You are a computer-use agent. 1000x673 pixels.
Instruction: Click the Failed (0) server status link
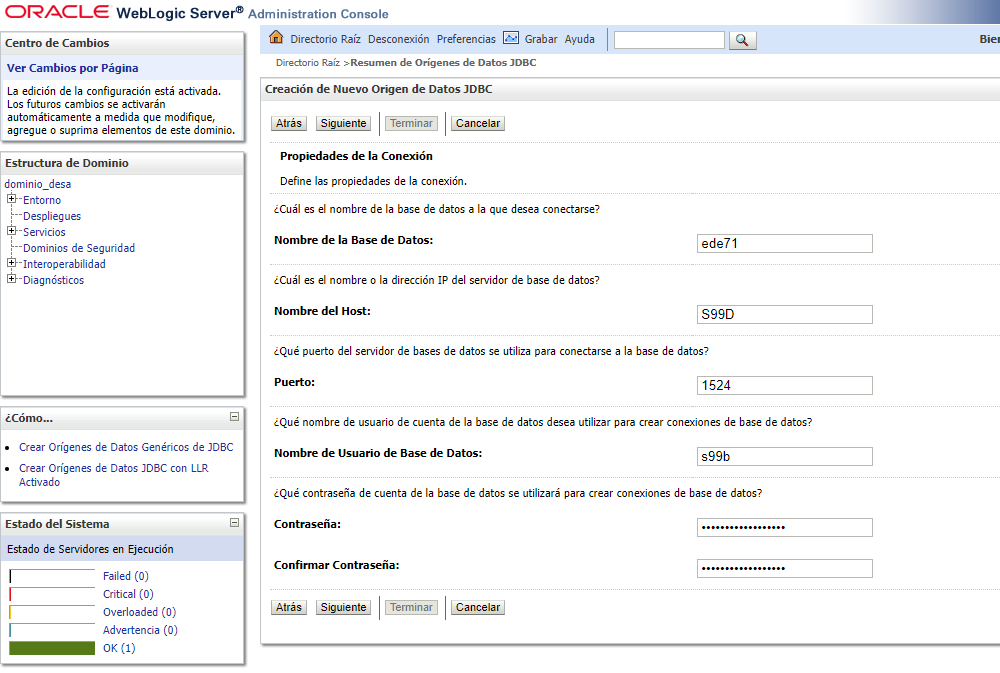(126, 575)
